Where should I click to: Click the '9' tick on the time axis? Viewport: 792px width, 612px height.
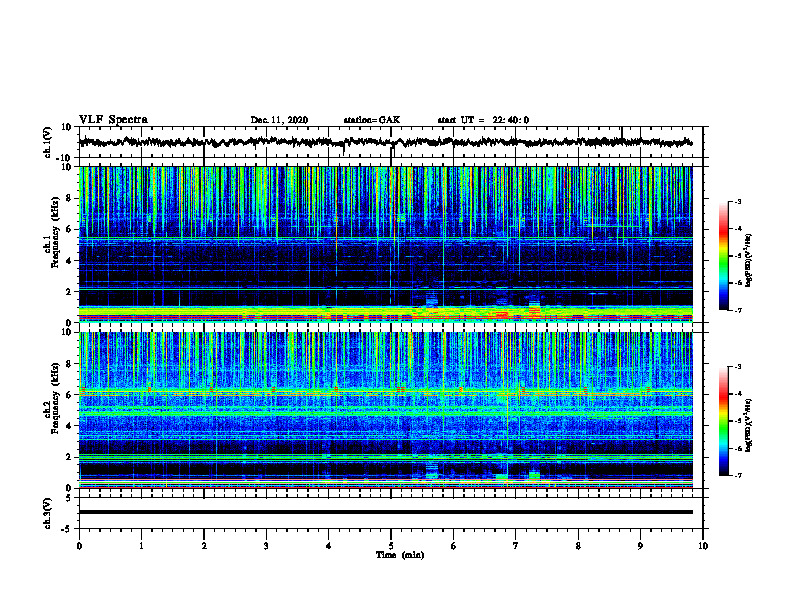(640, 546)
